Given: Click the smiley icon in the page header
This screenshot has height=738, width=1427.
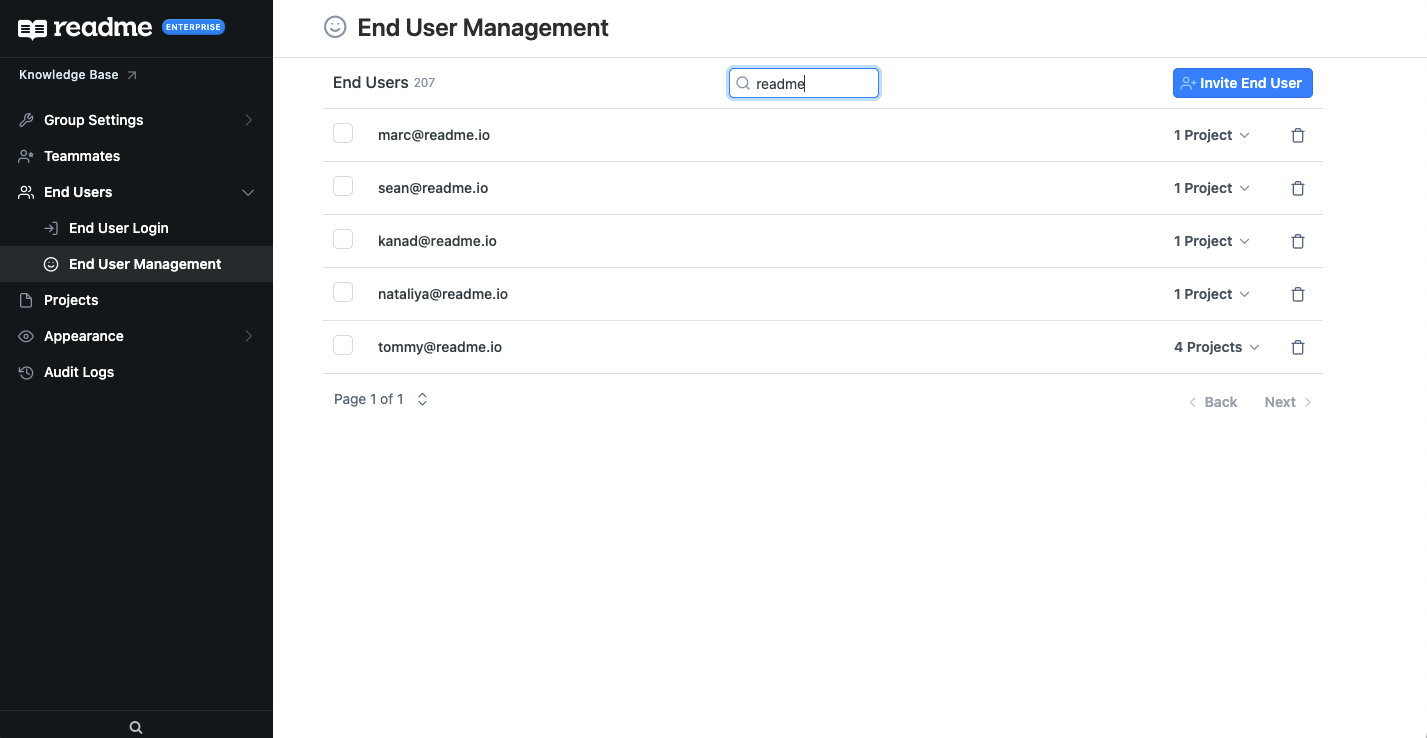Looking at the screenshot, I should tap(335, 27).
